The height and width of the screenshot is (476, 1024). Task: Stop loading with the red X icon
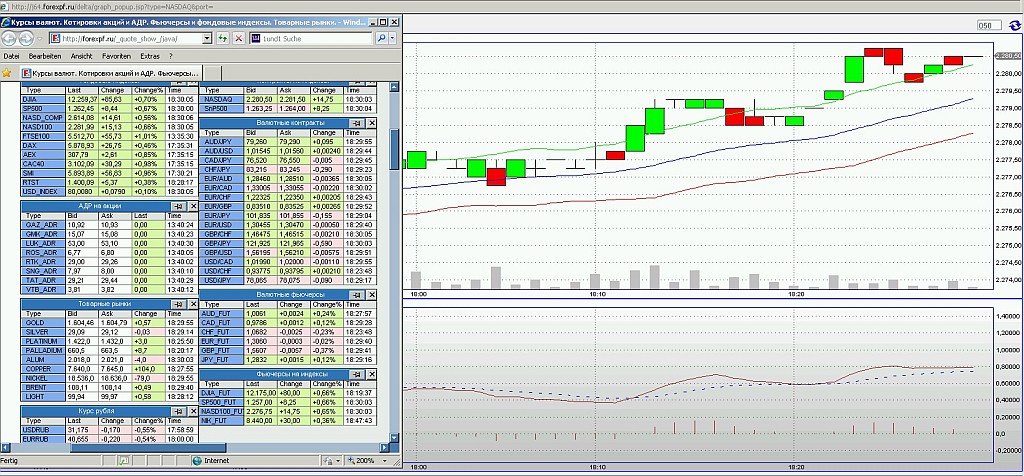(x=239, y=39)
